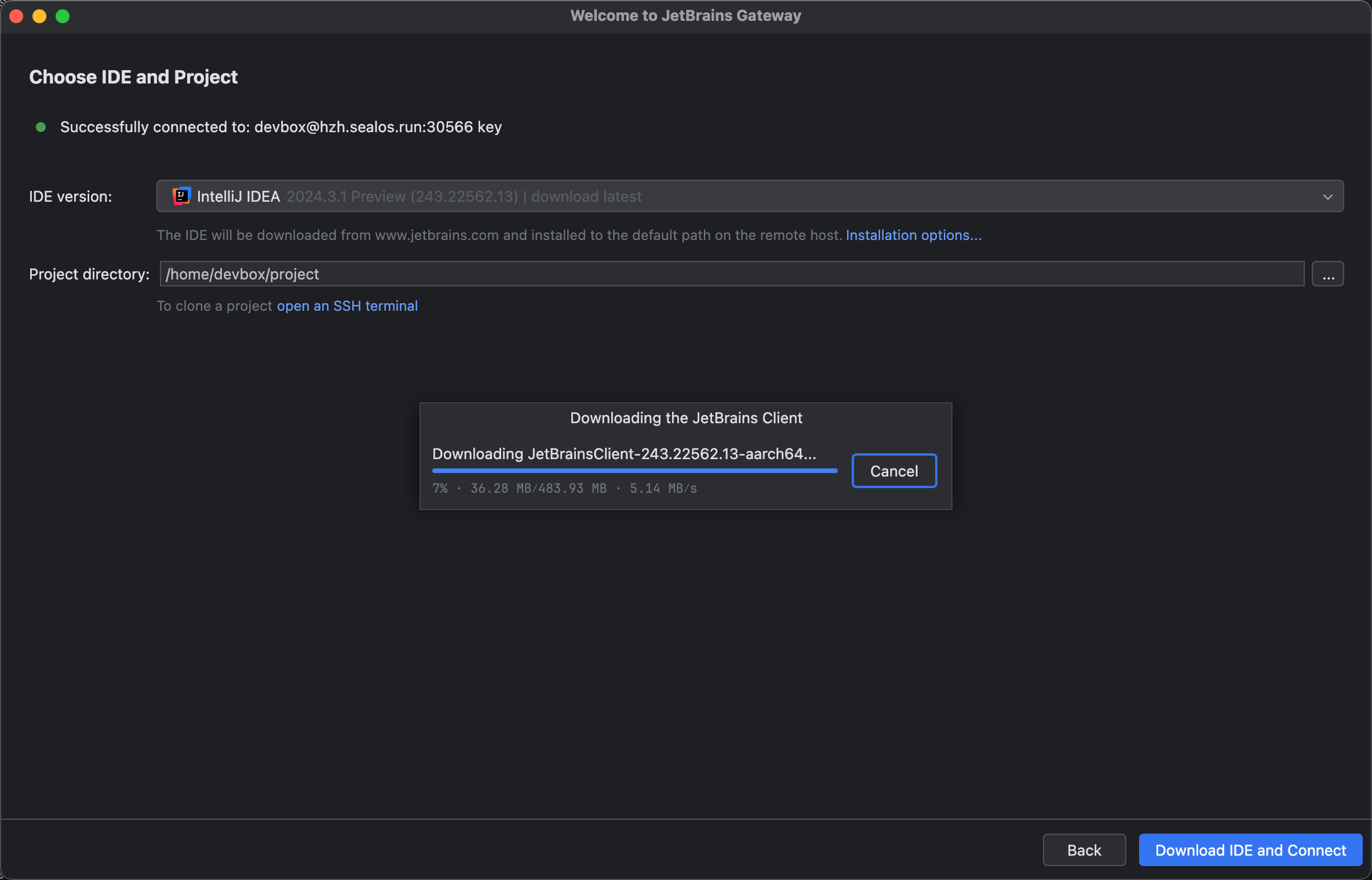Viewport: 1372px width, 880px height.
Task: Expand the IDE version dropdown
Action: point(750,196)
